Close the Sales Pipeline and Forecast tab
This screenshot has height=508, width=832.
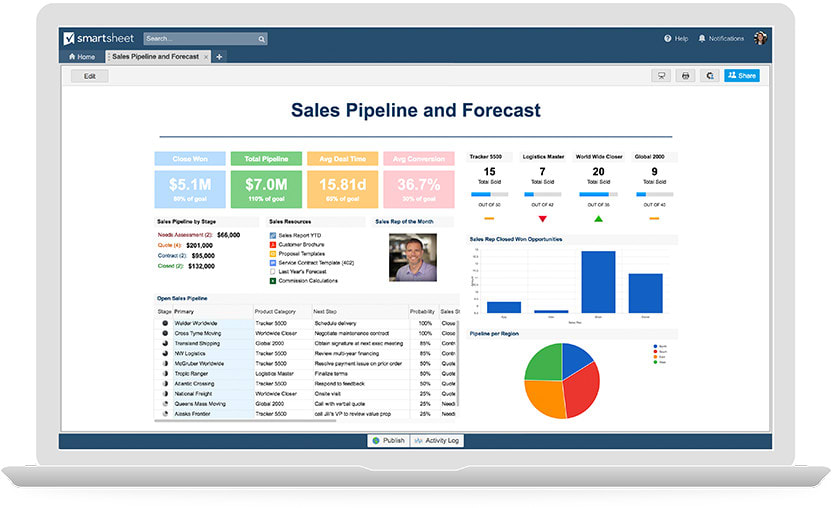click(206, 57)
